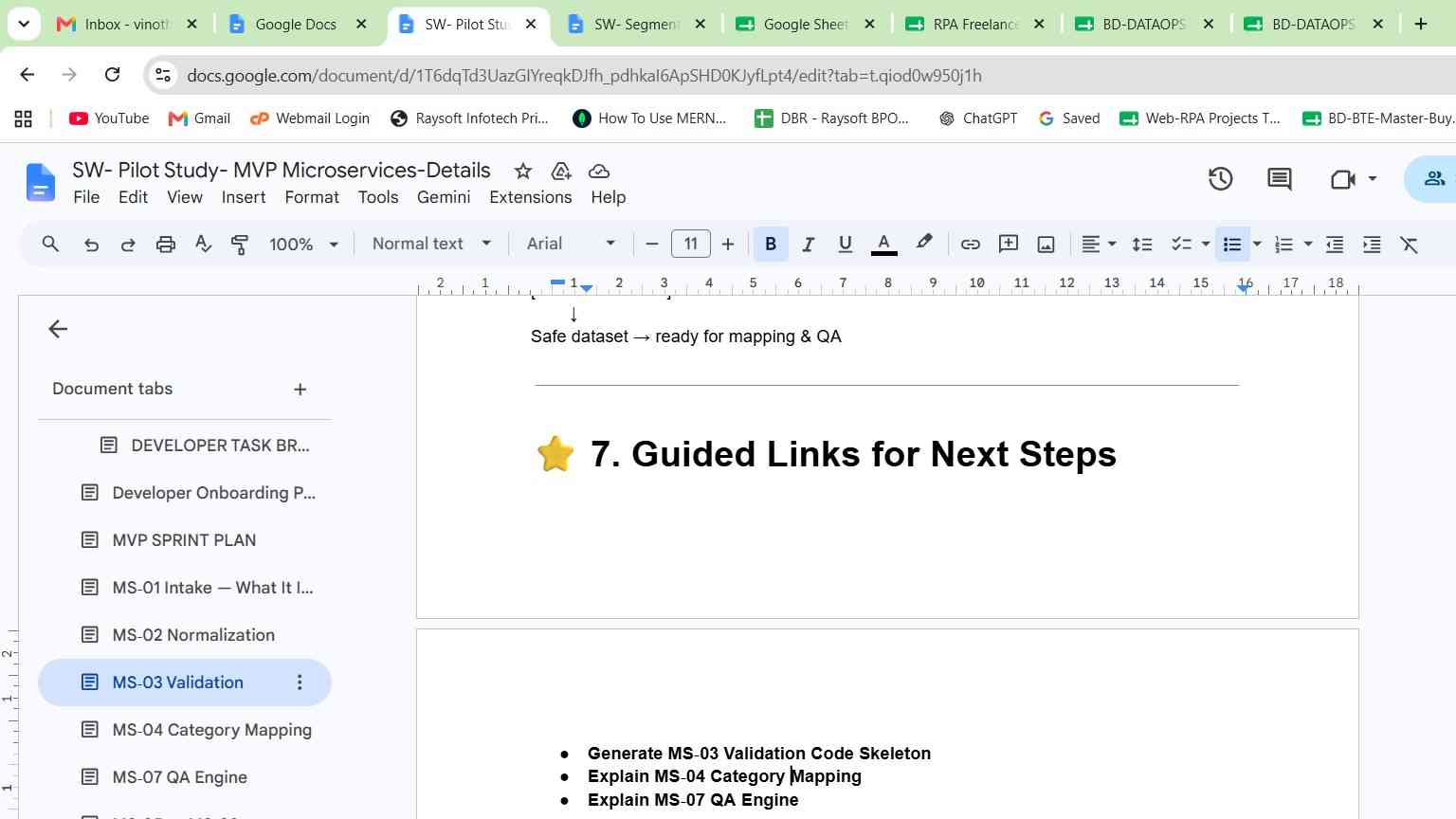This screenshot has width=1456, height=819.
Task: Clear formatting using the toolbar icon
Action: click(x=1410, y=245)
